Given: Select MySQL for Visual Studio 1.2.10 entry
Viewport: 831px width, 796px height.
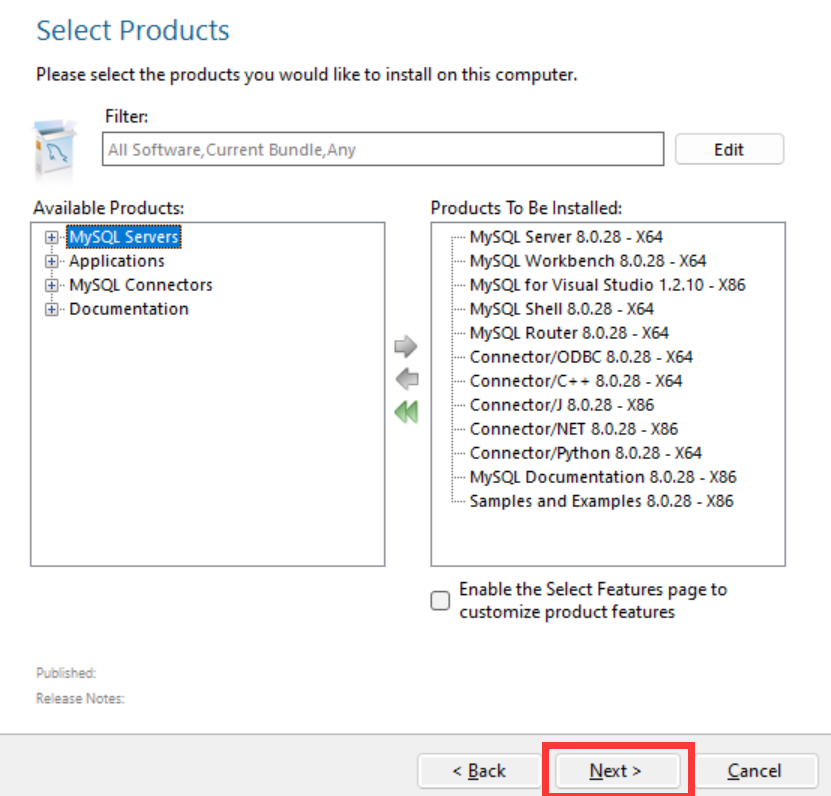Looking at the screenshot, I should click(607, 285).
